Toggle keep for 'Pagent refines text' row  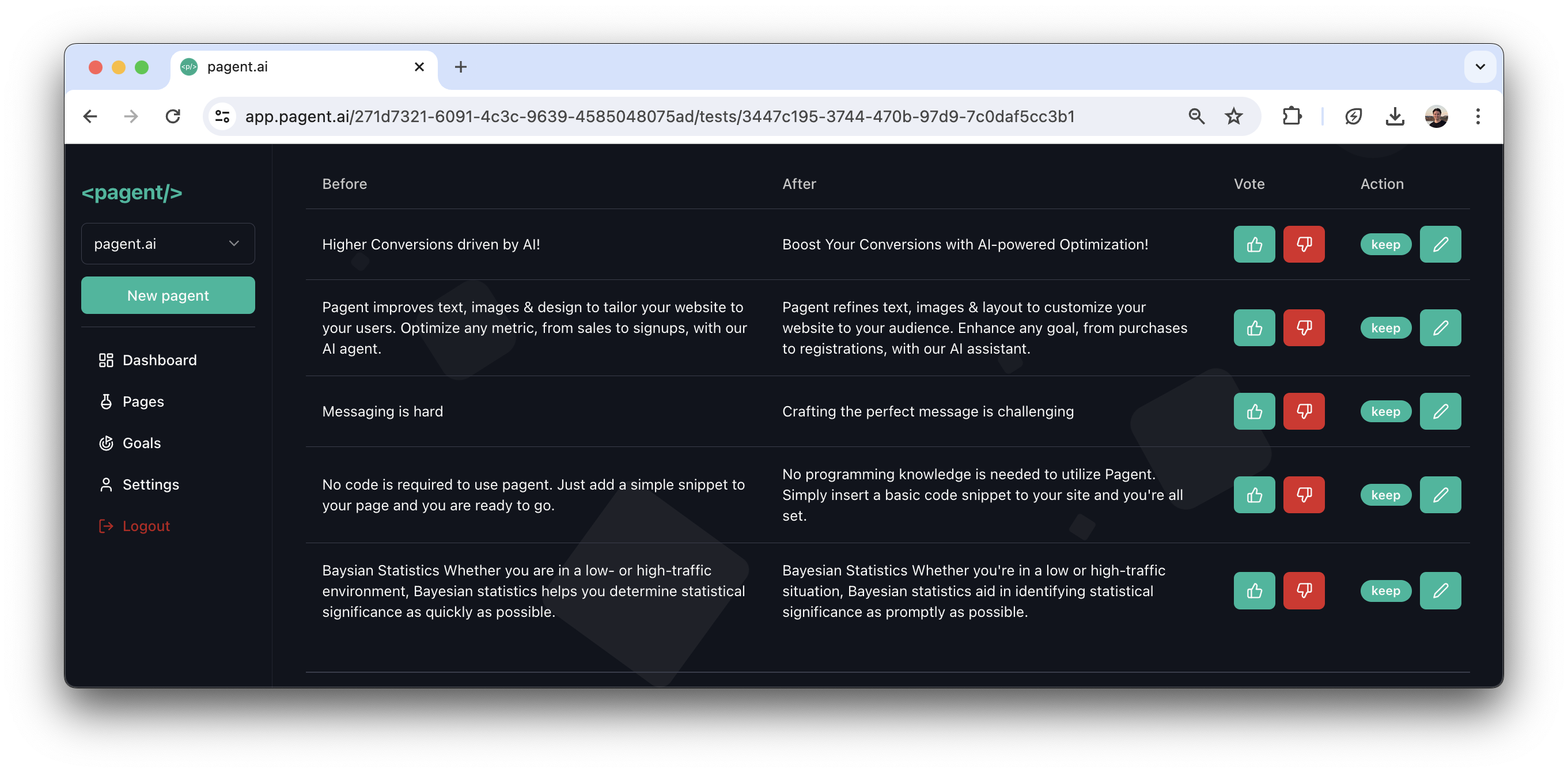point(1385,328)
